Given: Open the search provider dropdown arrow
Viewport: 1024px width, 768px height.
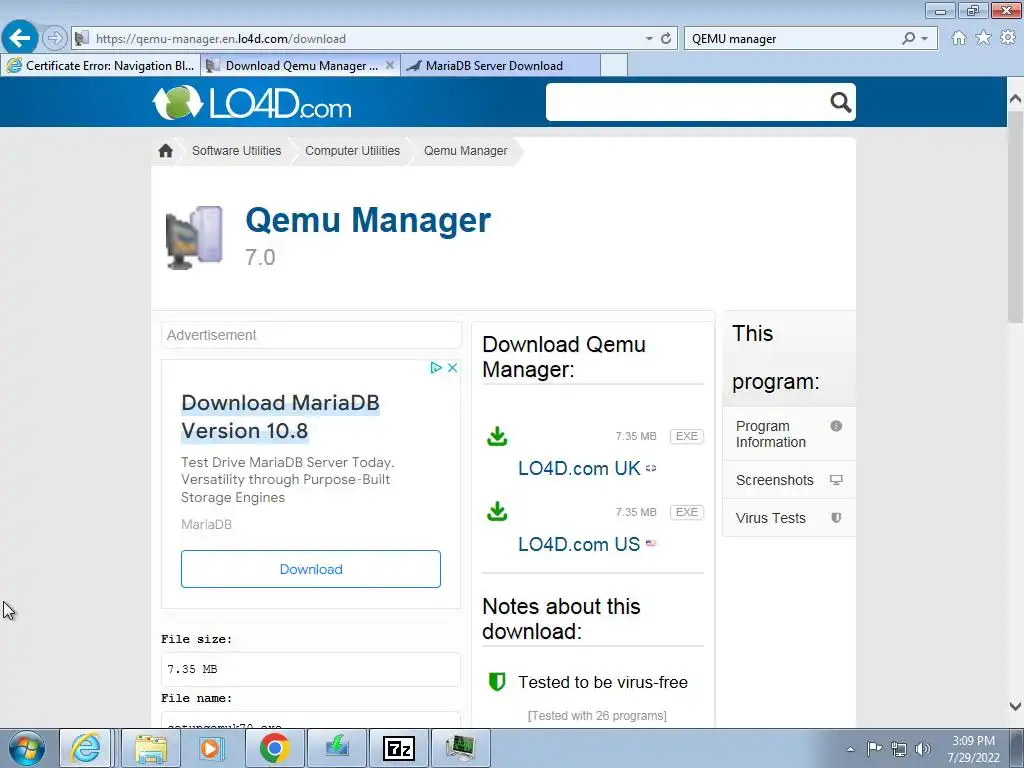Looking at the screenshot, I should coord(924,39).
